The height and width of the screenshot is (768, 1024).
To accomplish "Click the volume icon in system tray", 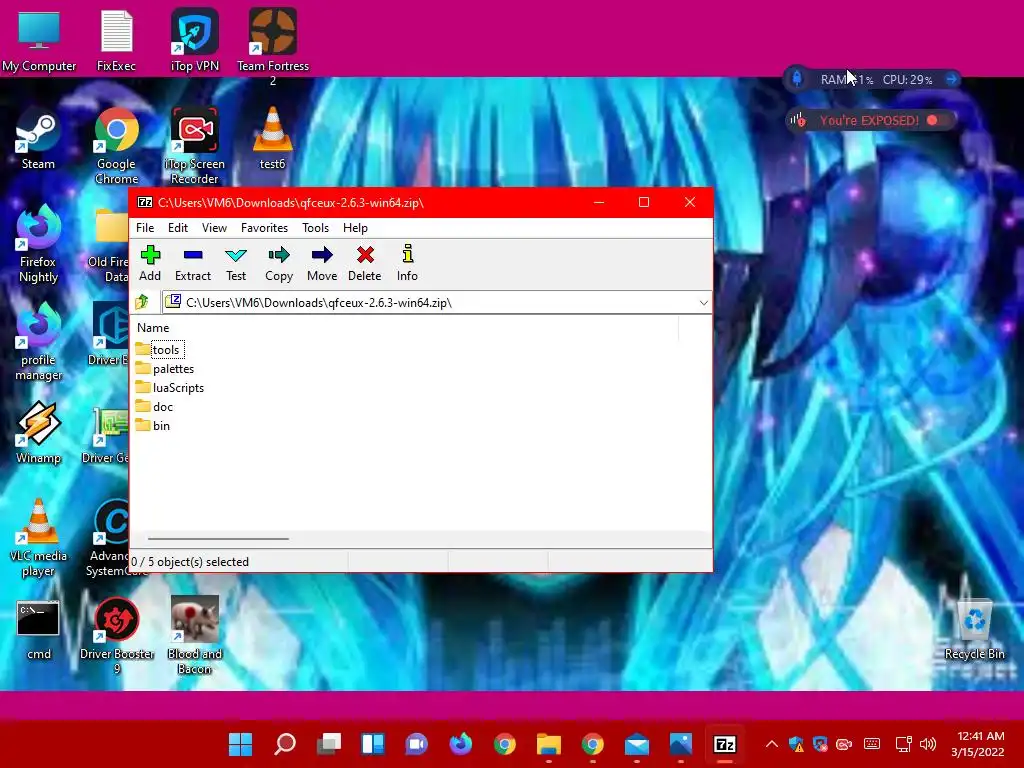I will 928,744.
